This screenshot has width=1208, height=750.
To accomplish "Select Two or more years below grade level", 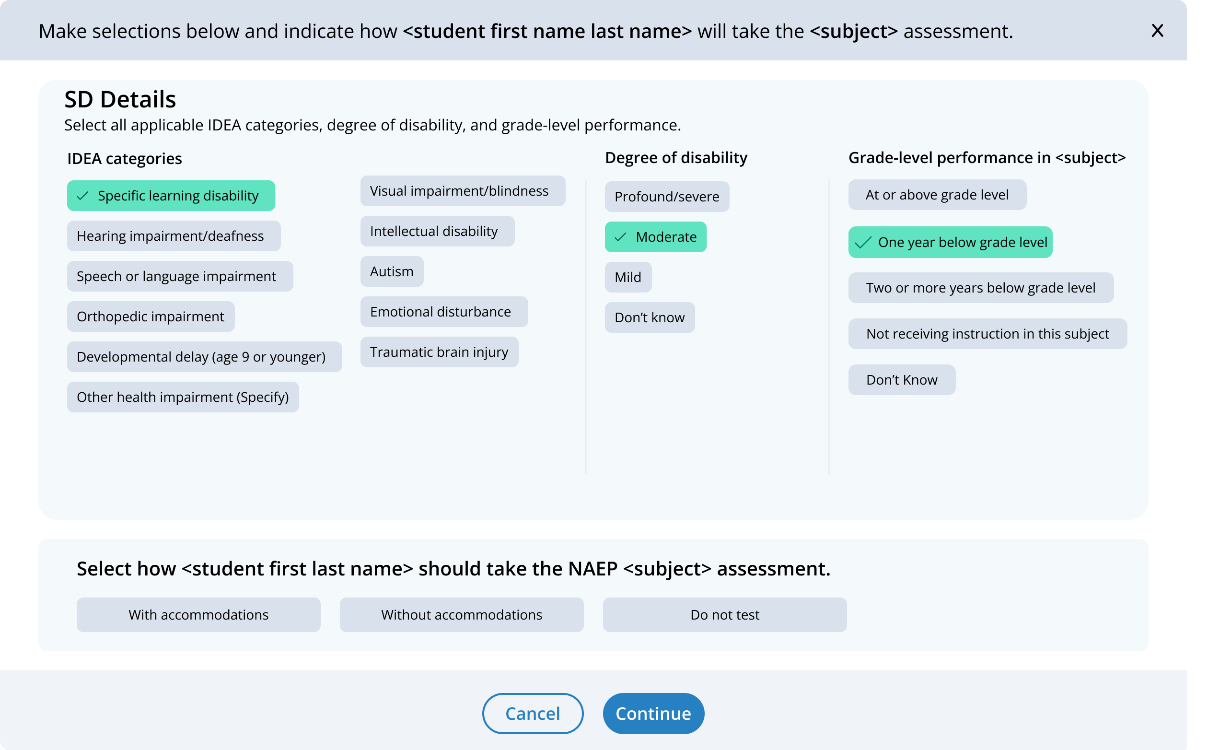I will click(x=981, y=288).
